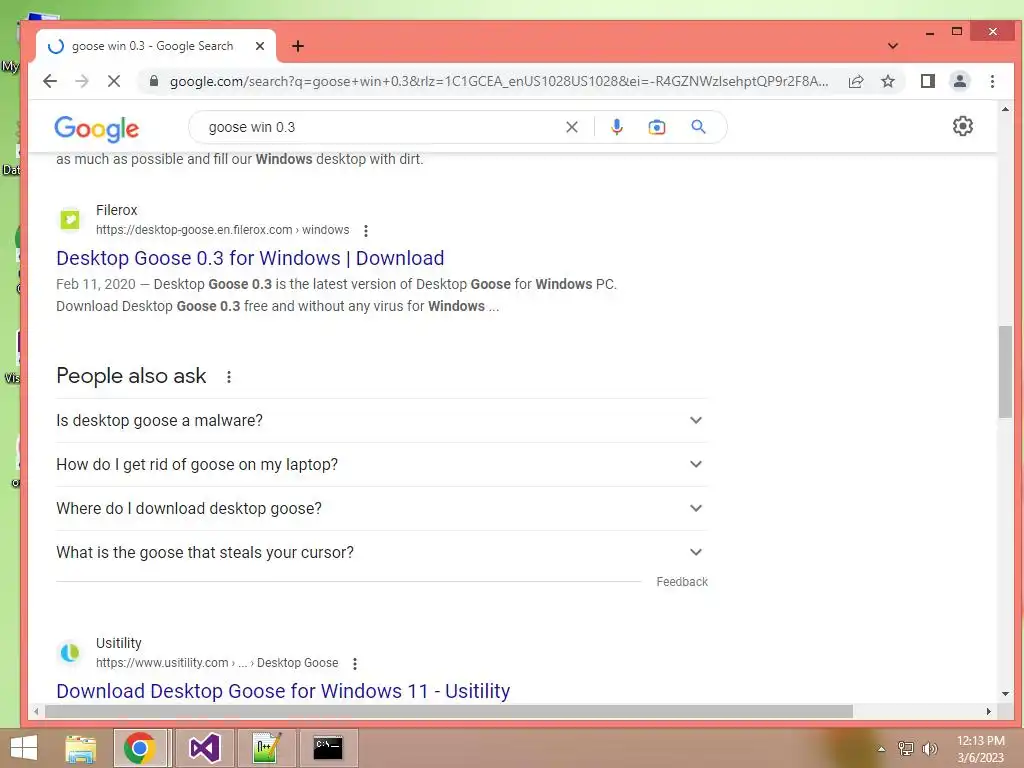Screen dimensions: 1024x768
Task: Click the scroll down arrow
Action: point(1005,694)
